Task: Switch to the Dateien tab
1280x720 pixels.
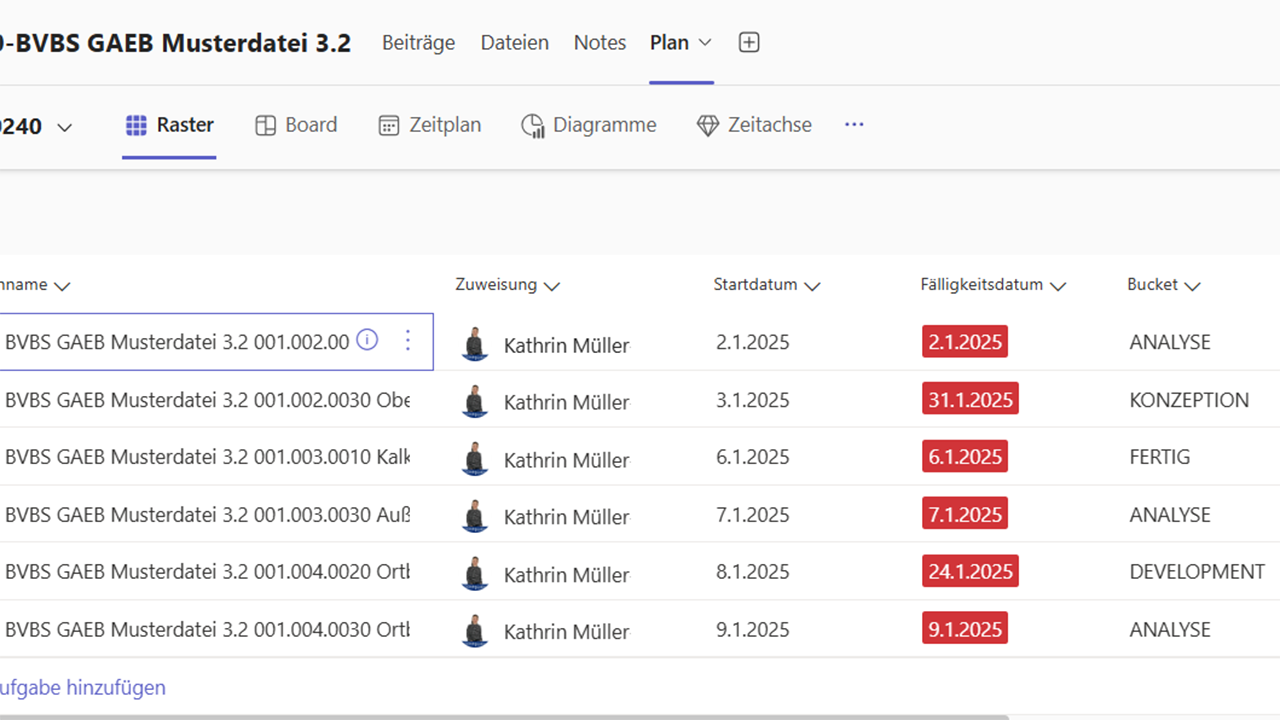Action: point(514,43)
